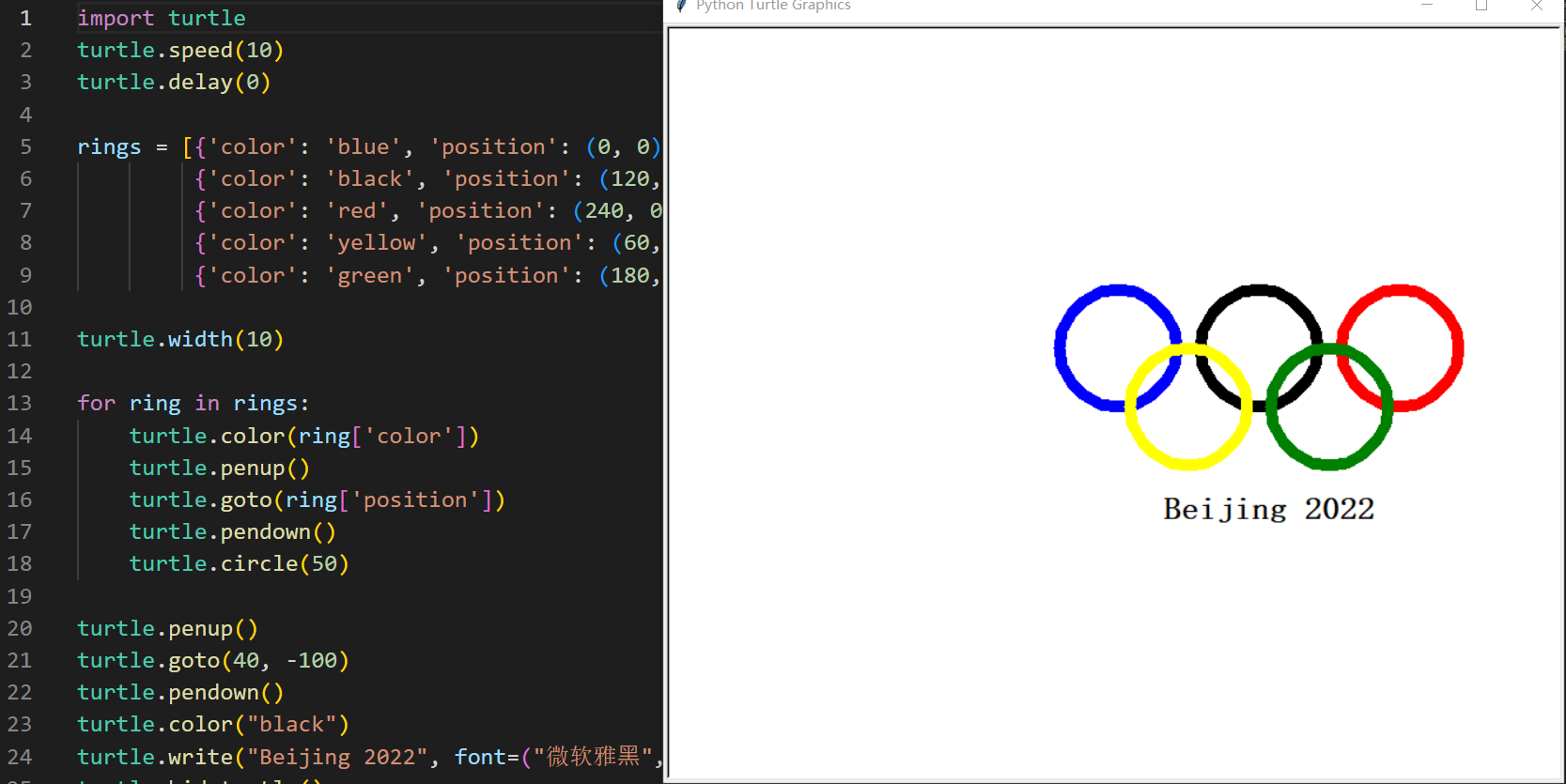Click the 'turtle.penup()' call on line 20
This screenshot has width=1566, height=784.
tap(167, 628)
